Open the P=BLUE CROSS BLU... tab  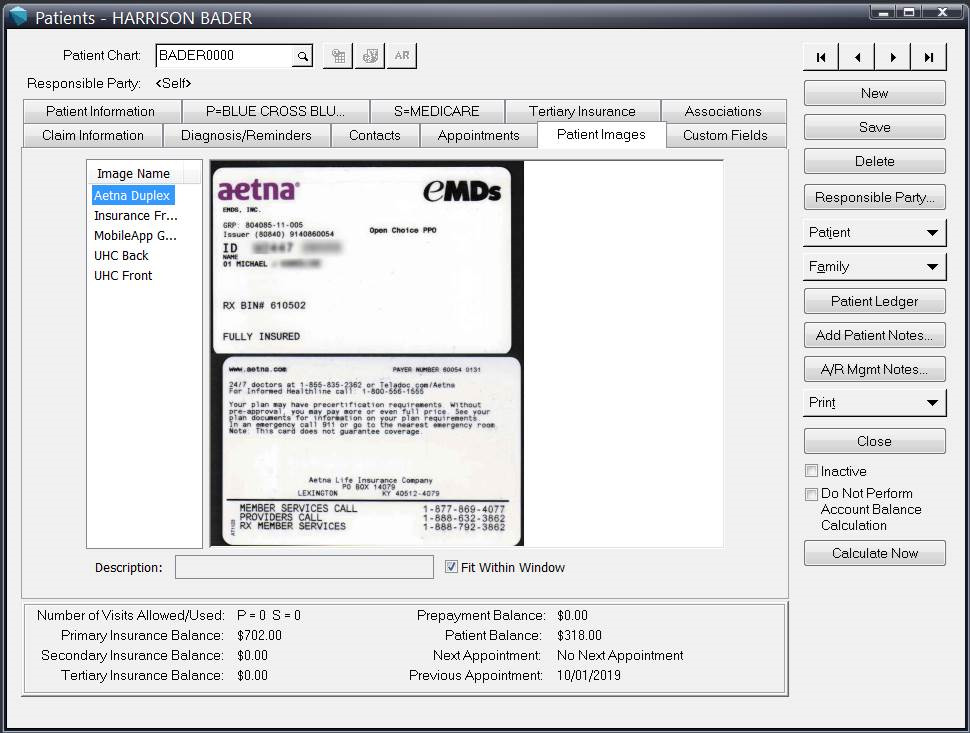[x=275, y=111]
